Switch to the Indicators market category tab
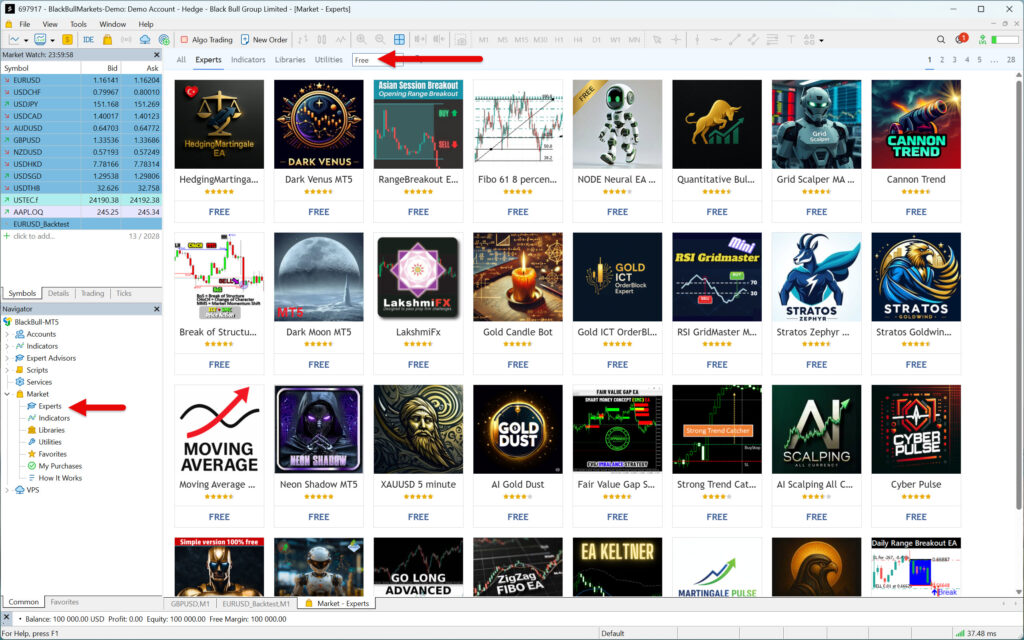This screenshot has width=1024, height=640. click(x=248, y=60)
